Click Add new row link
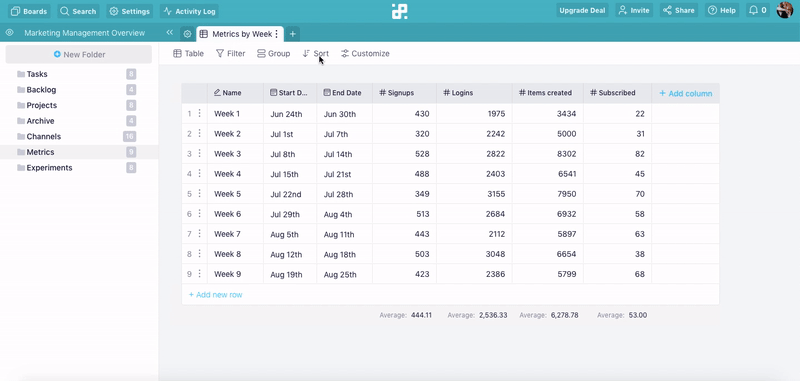This screenshot has width=800, height=381. (x=215, y=295)
